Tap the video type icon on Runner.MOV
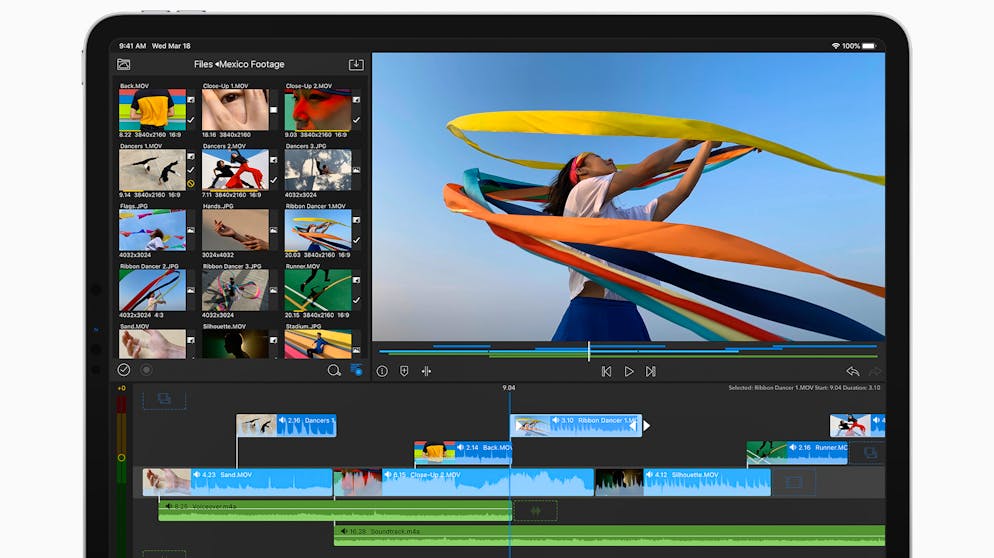The height and width of the screenshot is (558, 994). 356,280
